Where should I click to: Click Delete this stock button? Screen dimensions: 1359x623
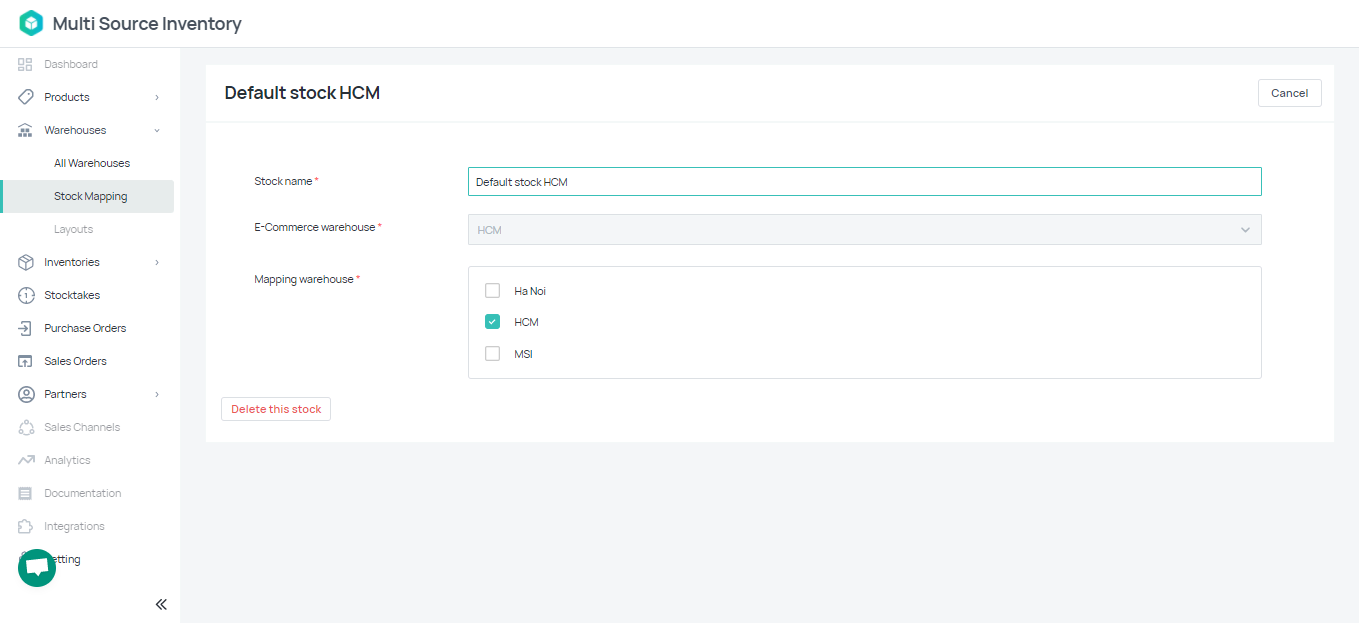276,409
